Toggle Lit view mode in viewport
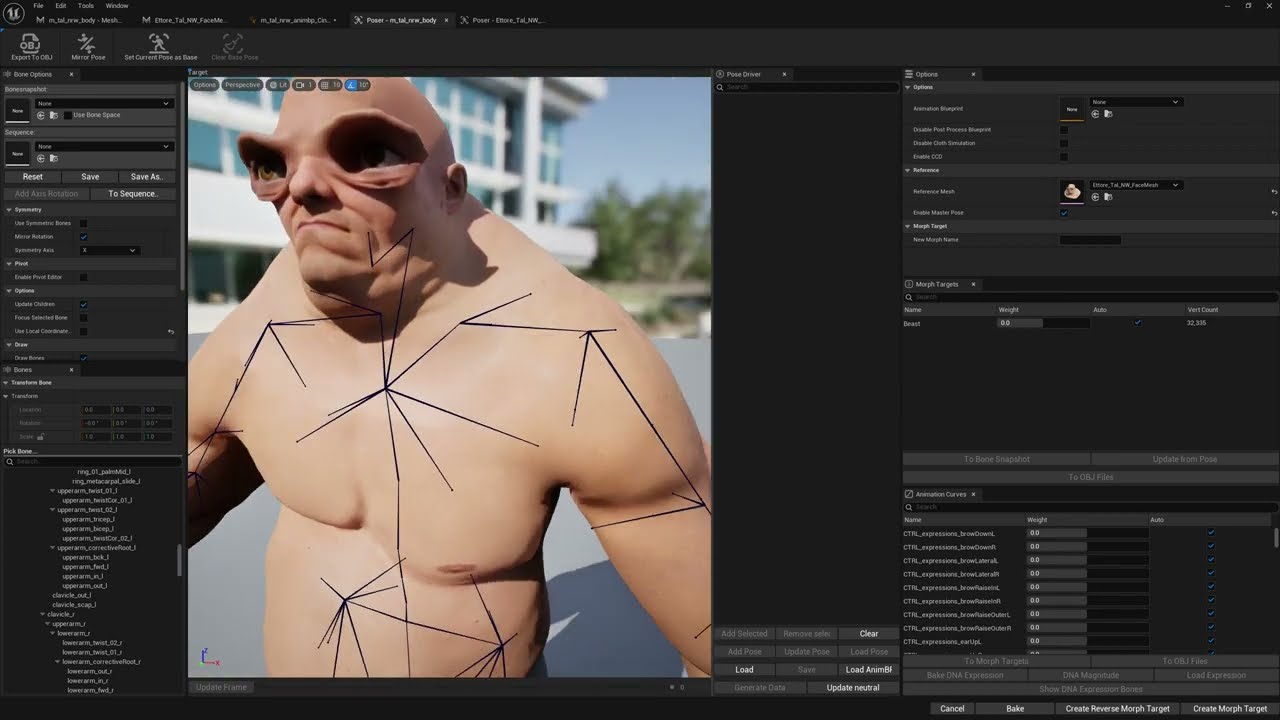Image resolution: width=1280 pixels, height=720 pixels. [x=278, y=85]
